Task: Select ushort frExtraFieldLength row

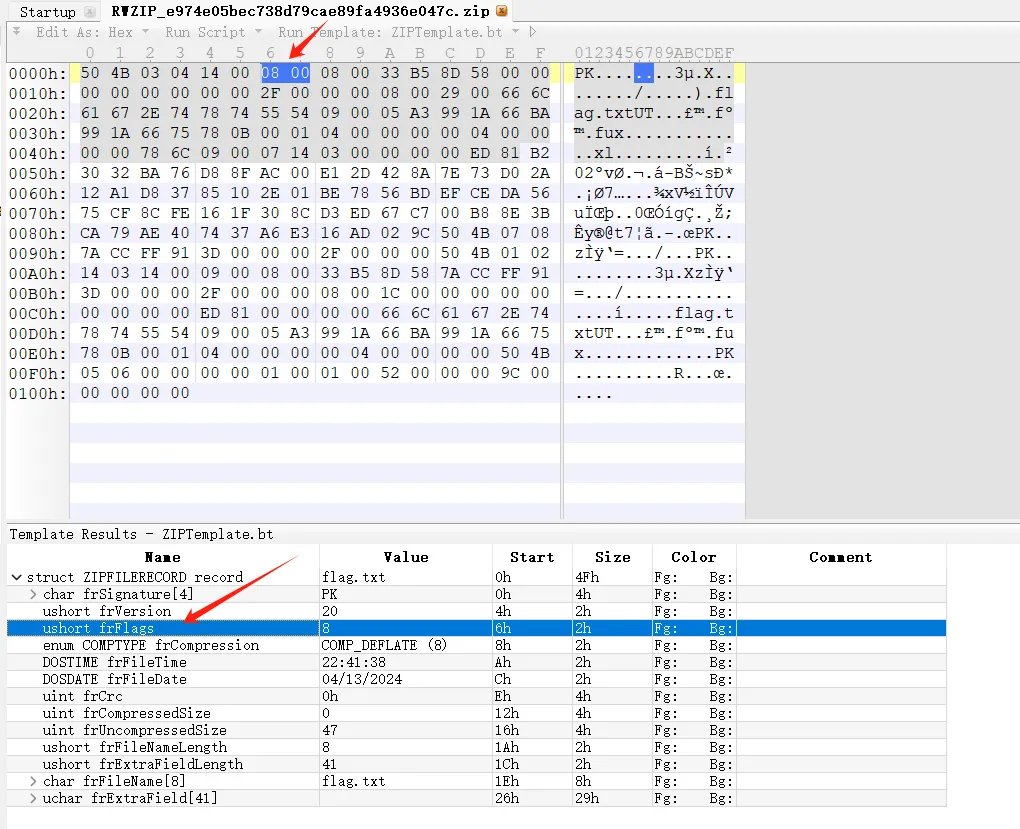Action: [476, 764]
